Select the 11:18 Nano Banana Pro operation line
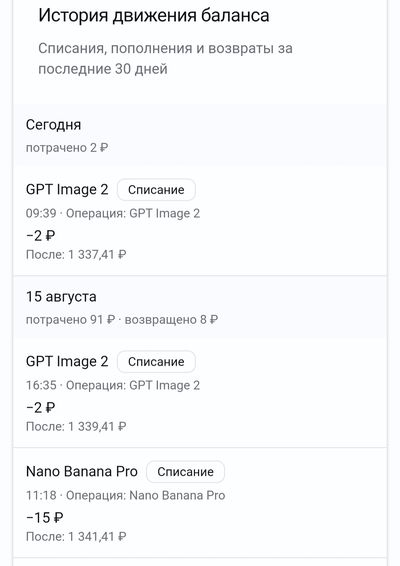Screen dimensions: 400x566 pos(125,495)
